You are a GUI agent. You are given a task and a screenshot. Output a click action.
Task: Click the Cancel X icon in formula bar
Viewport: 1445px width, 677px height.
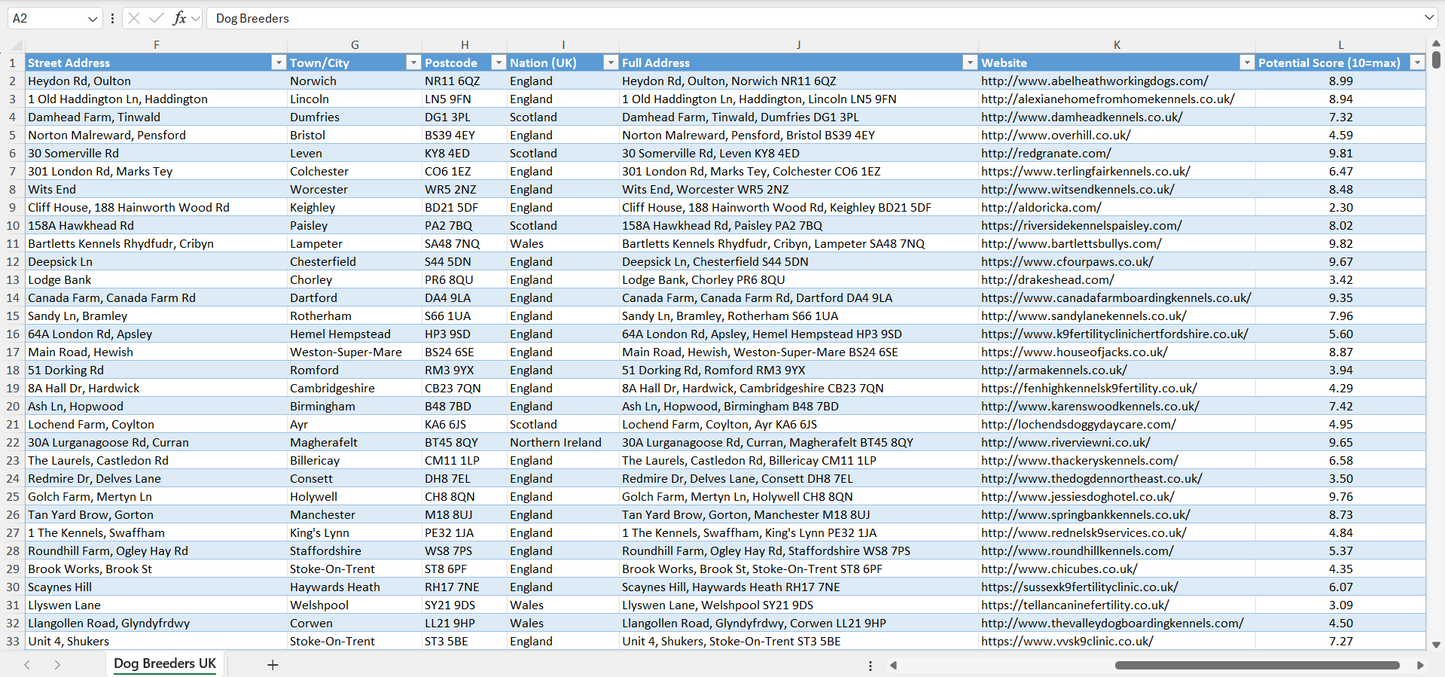tap(134, 18)
